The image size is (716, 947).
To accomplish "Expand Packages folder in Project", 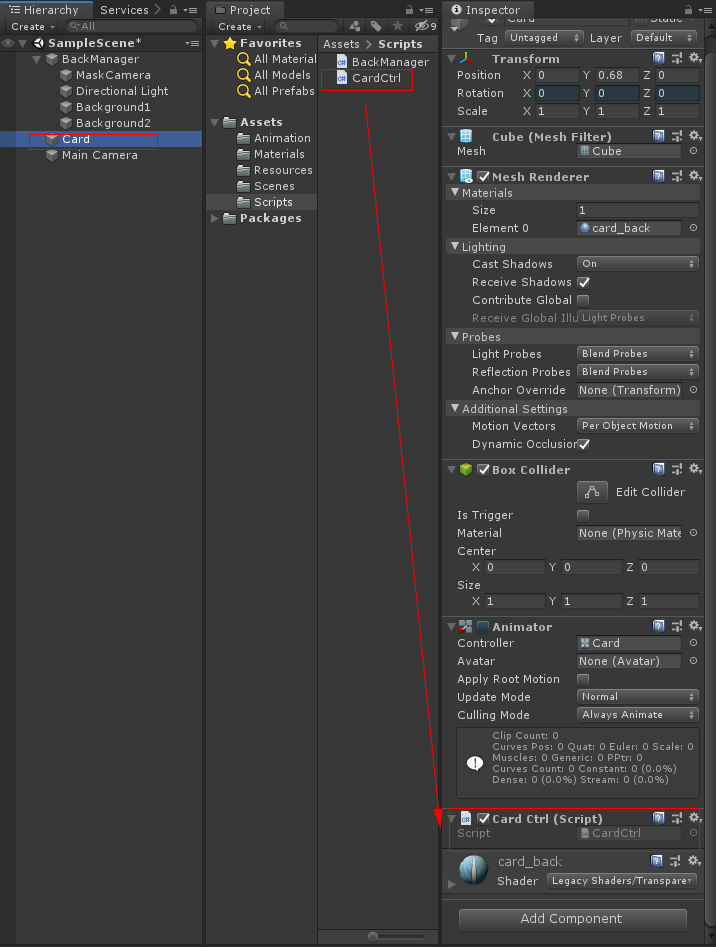I will click(x=214, y=218).
